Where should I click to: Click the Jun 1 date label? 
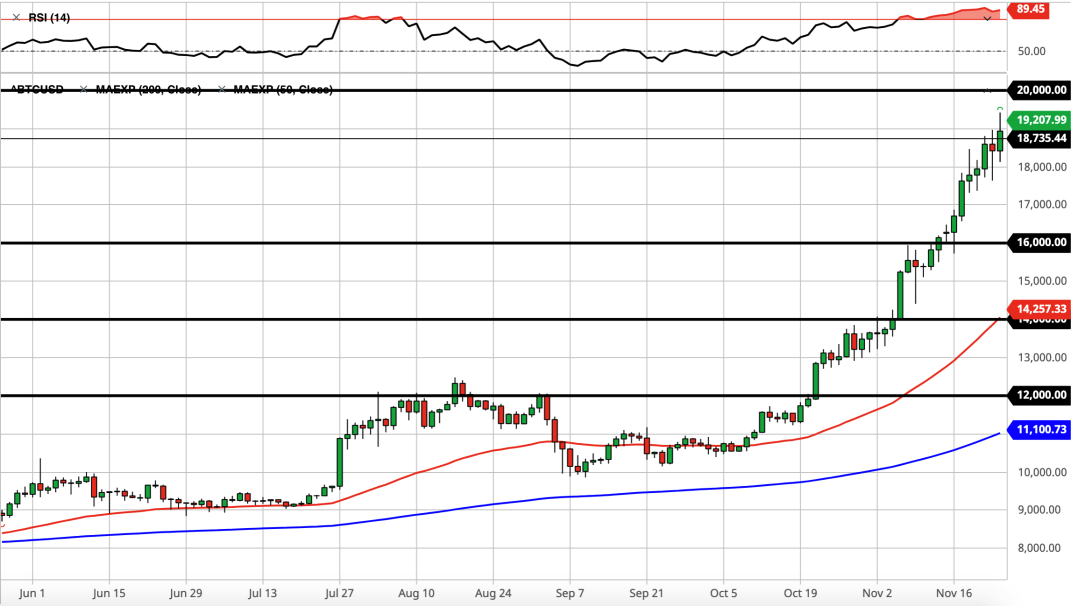pos(32,593)
